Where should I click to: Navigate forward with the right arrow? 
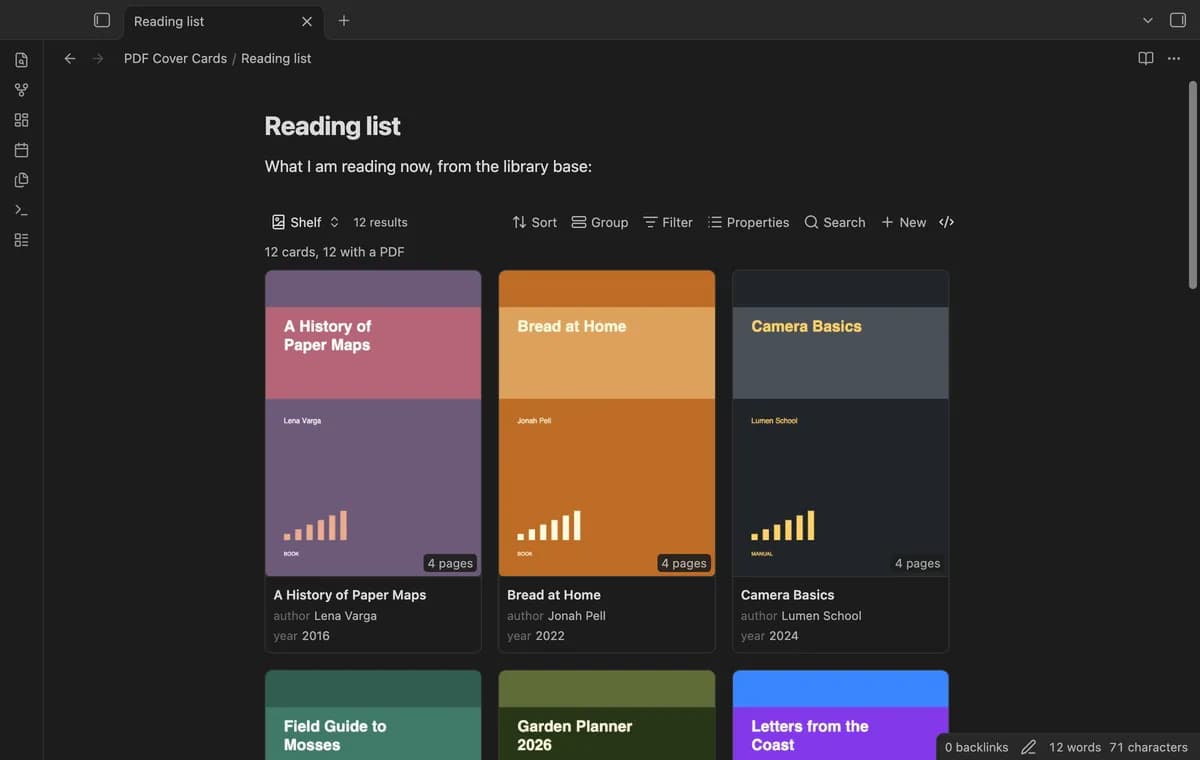coord(98,59)
